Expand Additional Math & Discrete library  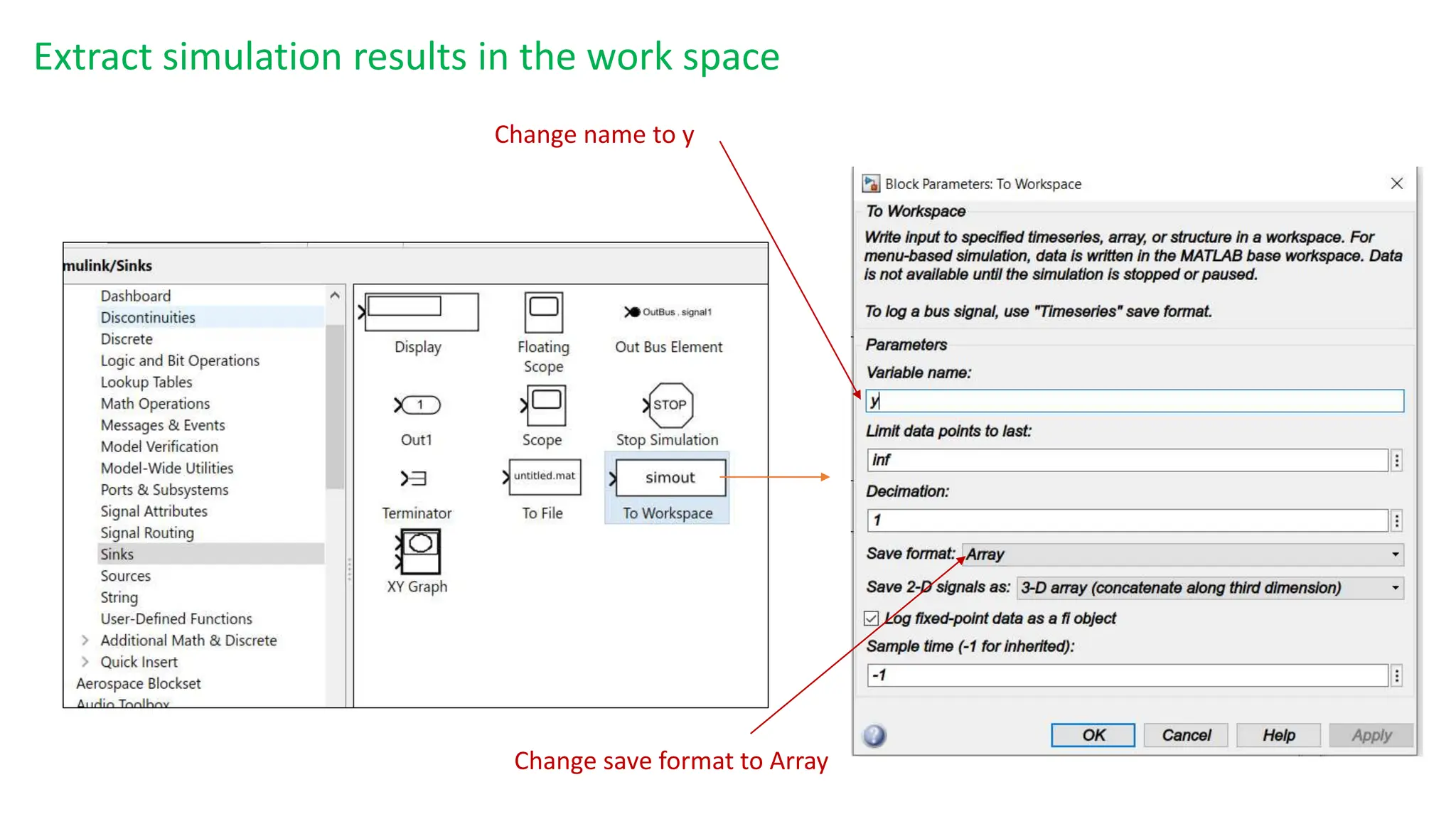click(x=85, y=641)
